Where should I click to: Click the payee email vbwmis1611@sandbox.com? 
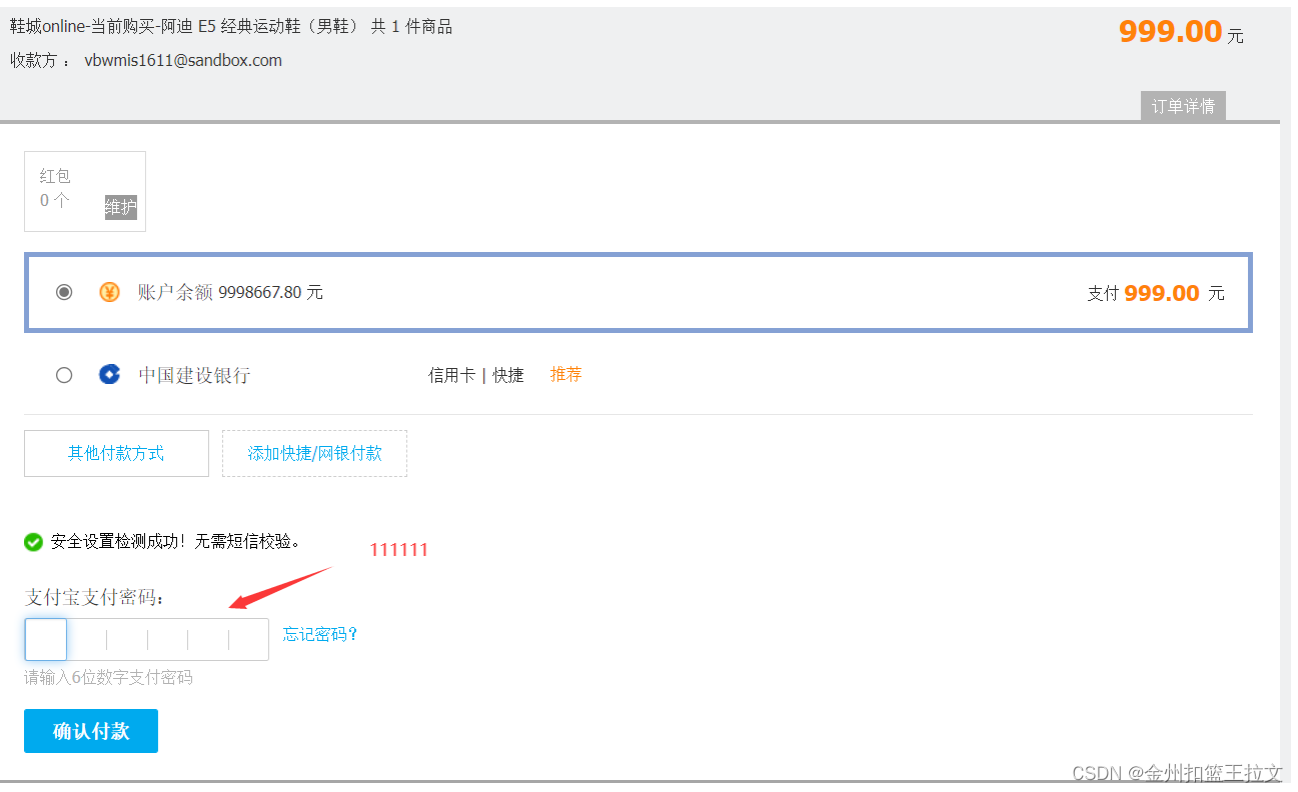(x=183, y=60)
